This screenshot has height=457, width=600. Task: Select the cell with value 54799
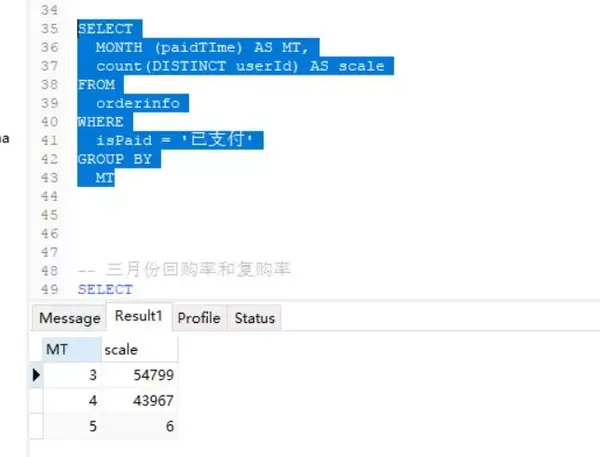pos(140,375)
